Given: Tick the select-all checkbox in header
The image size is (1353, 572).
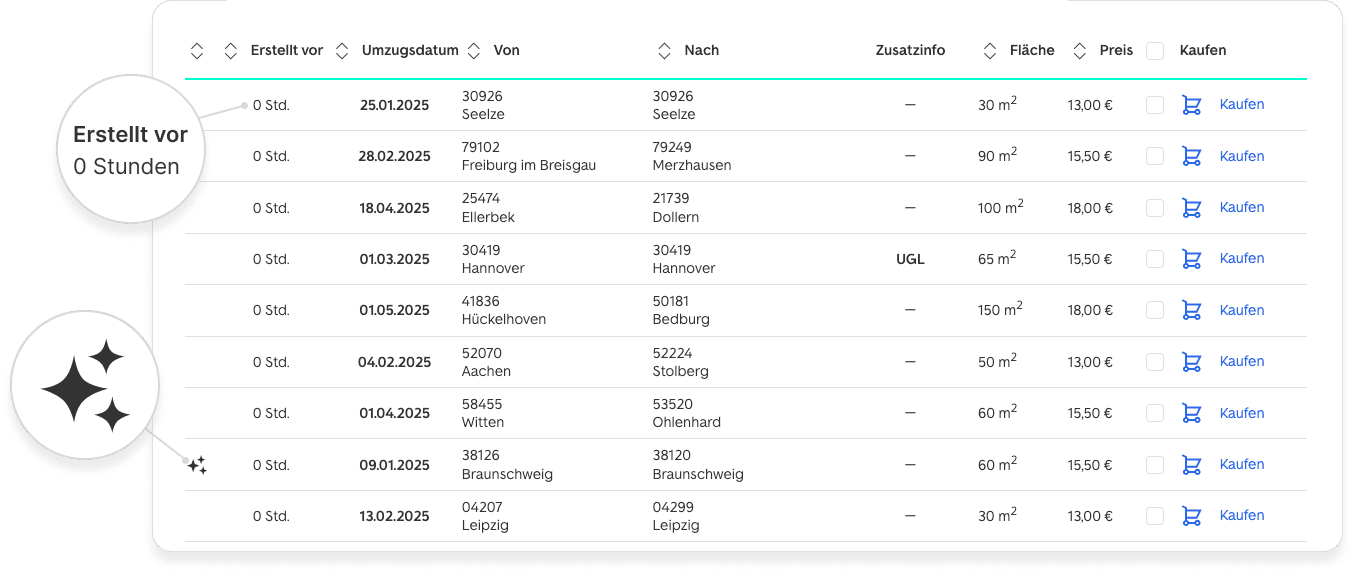Looking at the screenshot, I should click(1155, 51).
